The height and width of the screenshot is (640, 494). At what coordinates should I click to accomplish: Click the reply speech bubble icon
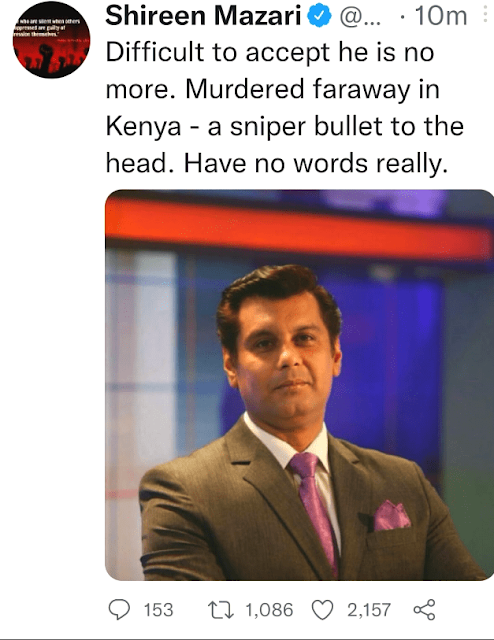[119, 610]
